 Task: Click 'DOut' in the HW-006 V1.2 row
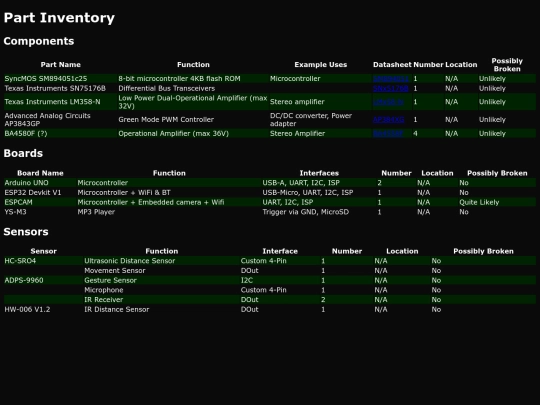tap(250, 309)
